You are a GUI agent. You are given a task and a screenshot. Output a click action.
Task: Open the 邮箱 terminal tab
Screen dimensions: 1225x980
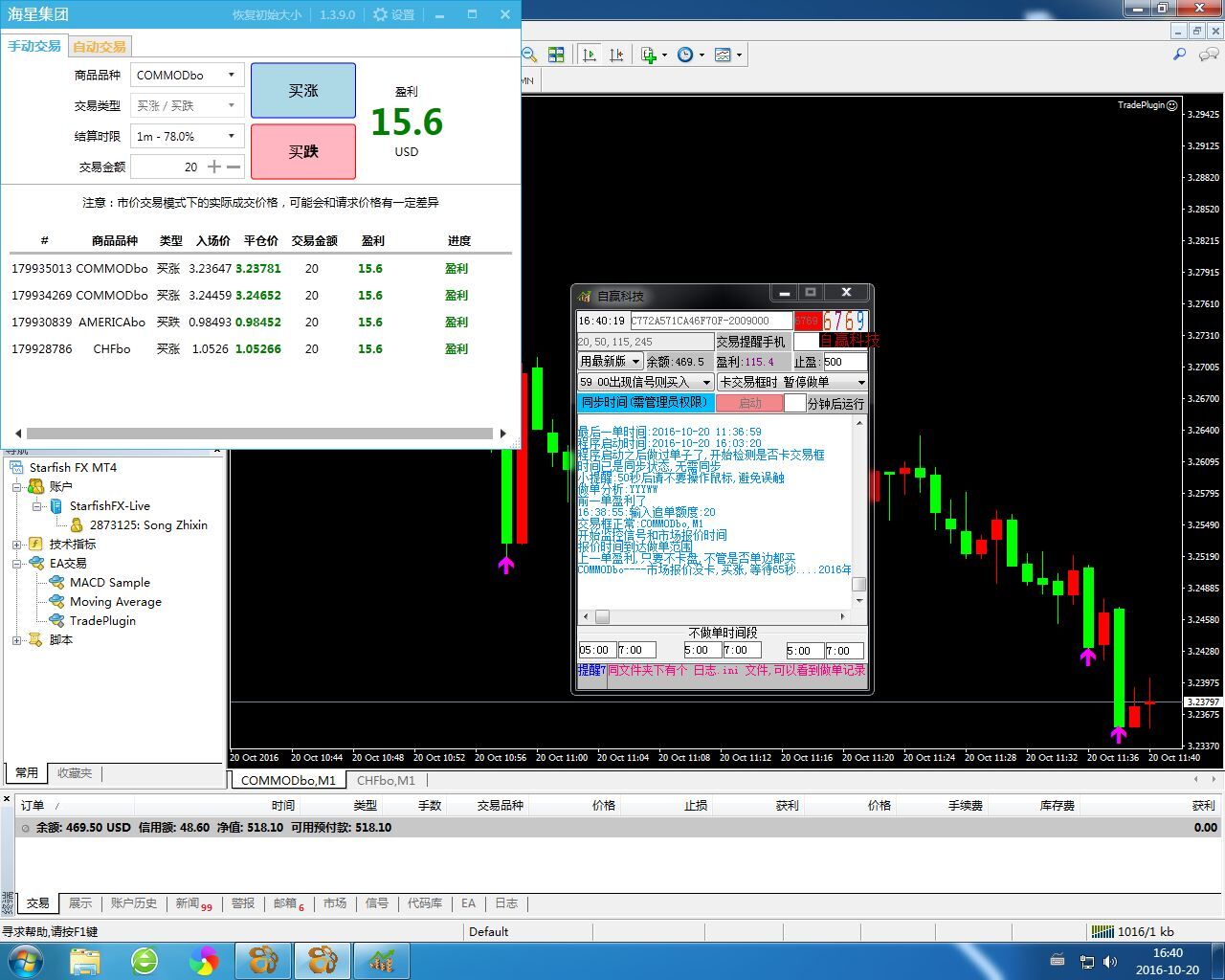tap(288, 902)
